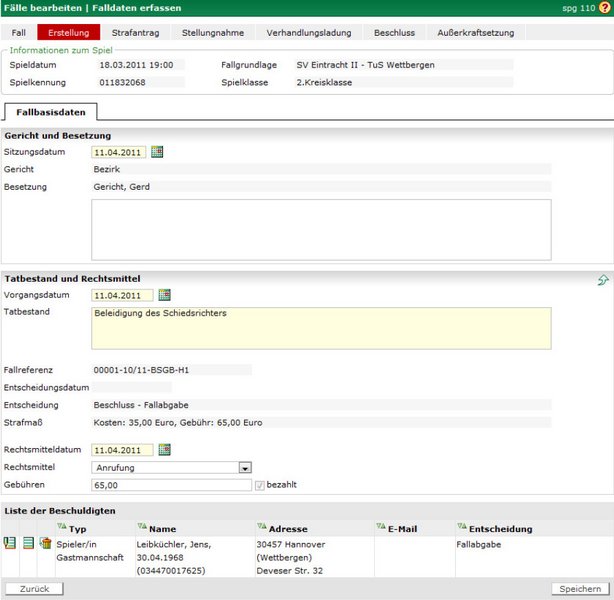Click the green arrow icon in Tatbestand section
This screenshot has width=614, height=600.
click(603, 280)
